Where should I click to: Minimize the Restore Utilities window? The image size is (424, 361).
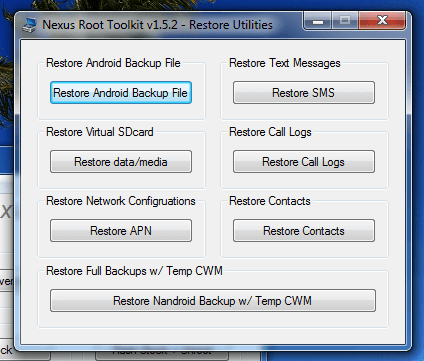(x=318, y=21)
